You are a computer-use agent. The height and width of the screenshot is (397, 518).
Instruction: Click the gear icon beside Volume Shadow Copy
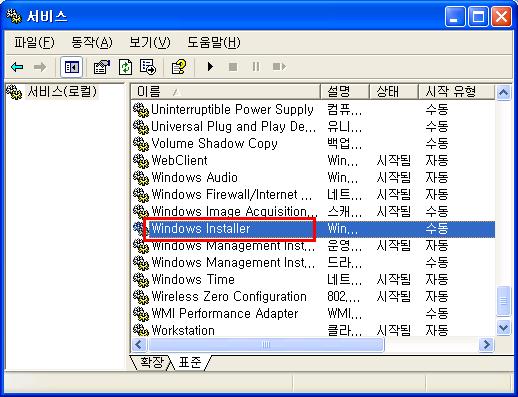141,144
